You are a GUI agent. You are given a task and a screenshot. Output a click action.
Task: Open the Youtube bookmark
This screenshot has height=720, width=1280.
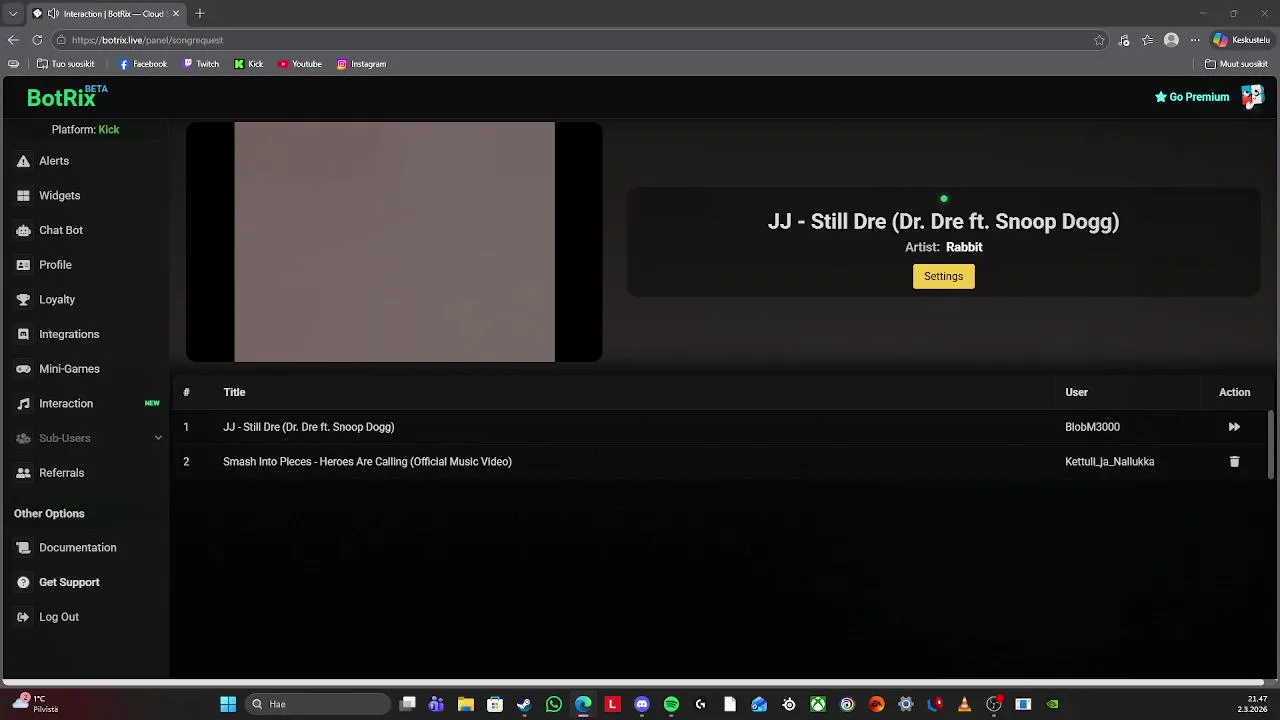300,64
